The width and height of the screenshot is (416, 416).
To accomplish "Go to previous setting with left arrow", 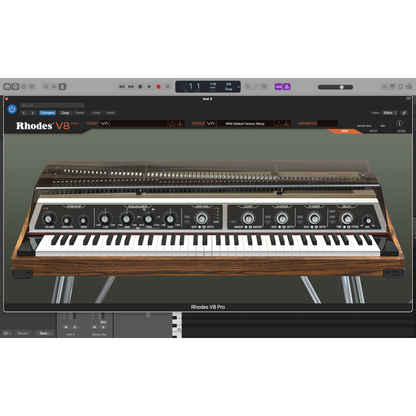I will 24,113.
